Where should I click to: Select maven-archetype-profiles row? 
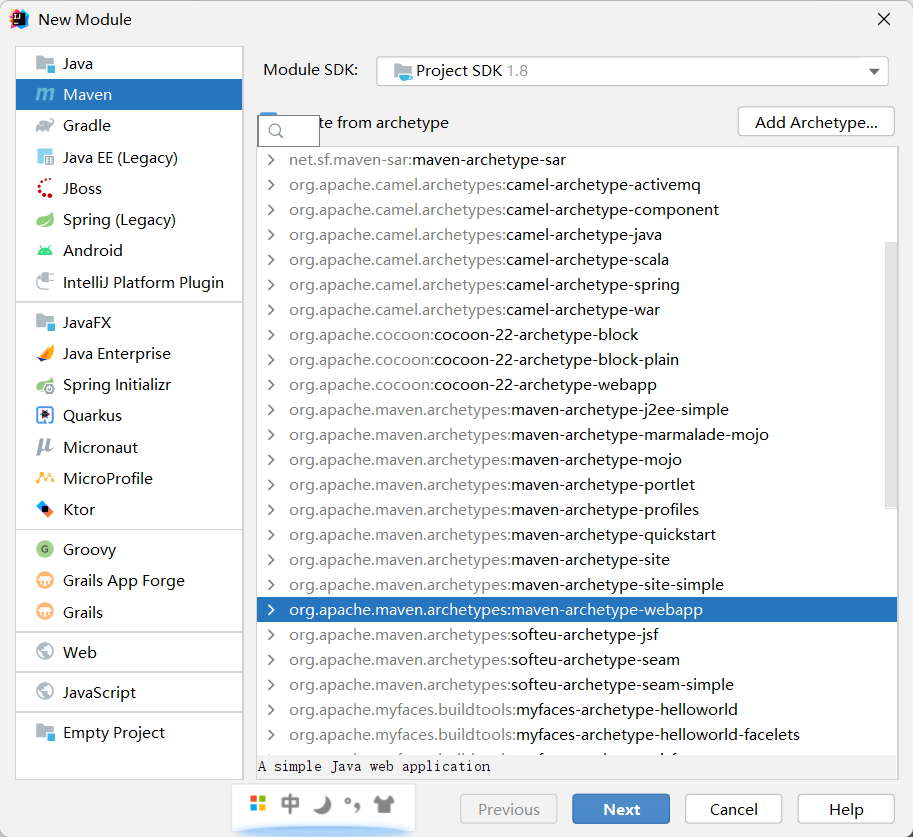click(576, 510)
